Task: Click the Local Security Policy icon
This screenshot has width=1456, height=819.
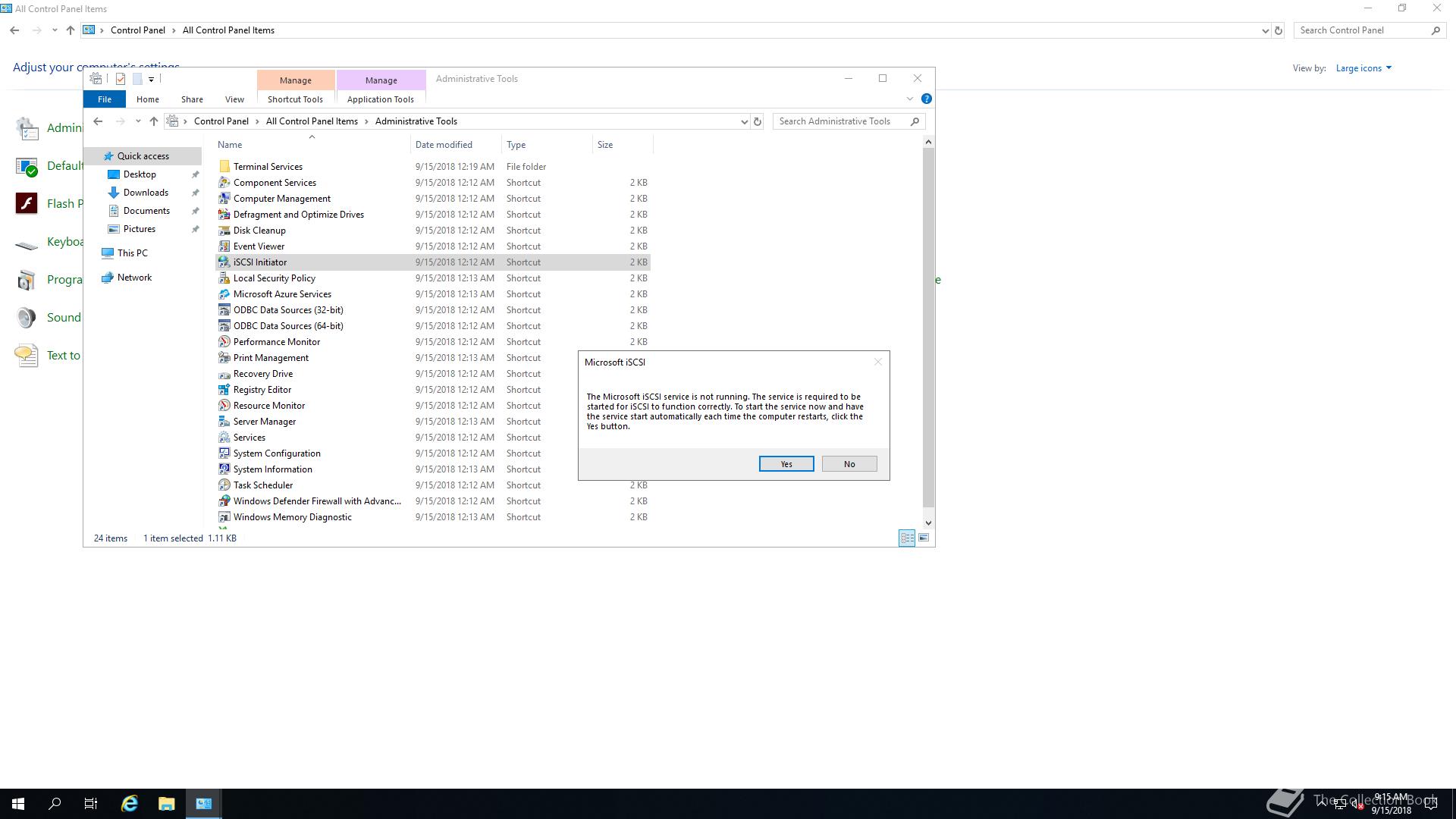Action: pyautogui.click(x=224, y=278)
